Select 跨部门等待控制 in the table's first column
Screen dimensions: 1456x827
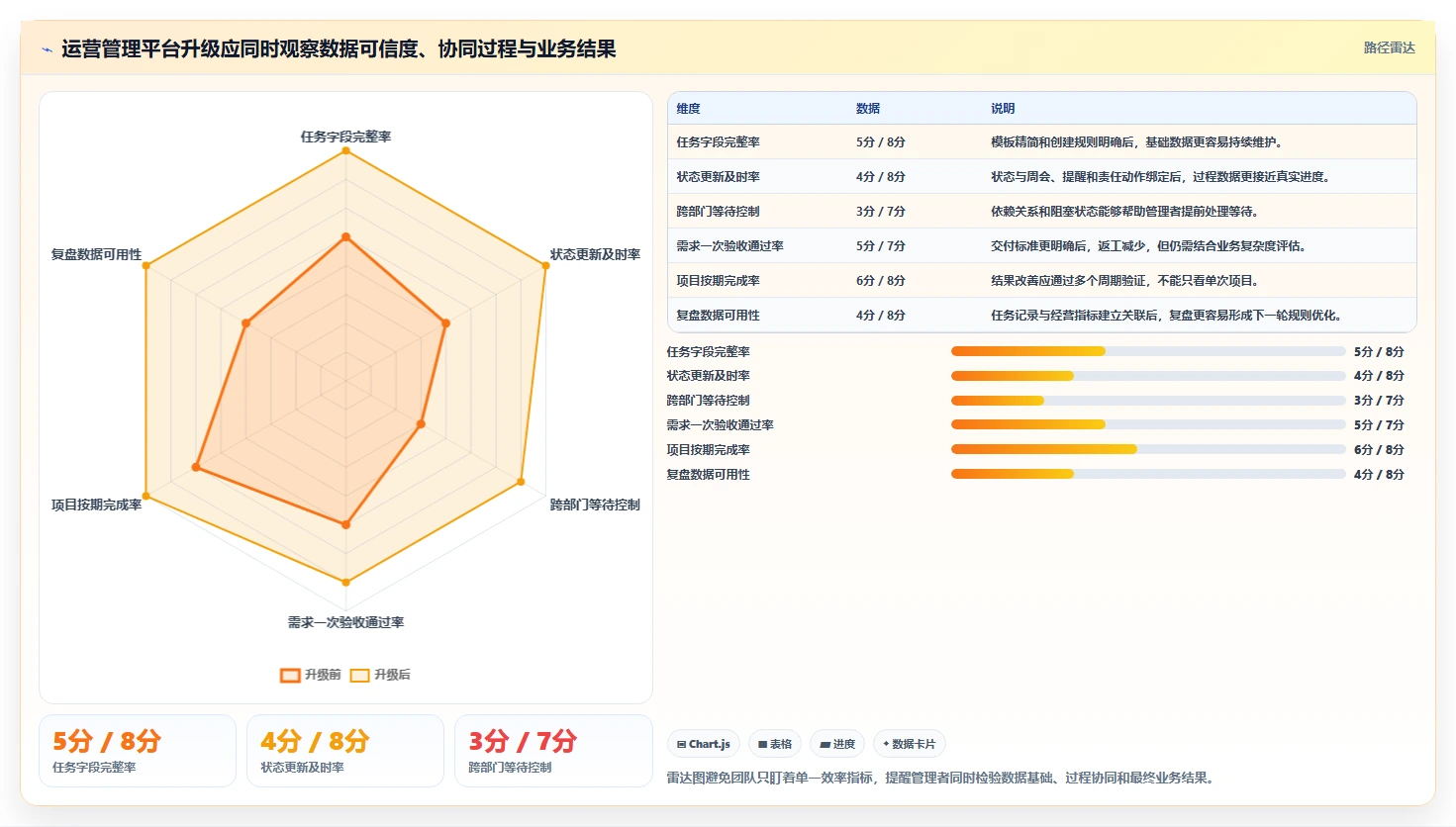pyautogui.click(x=719, y=212)
